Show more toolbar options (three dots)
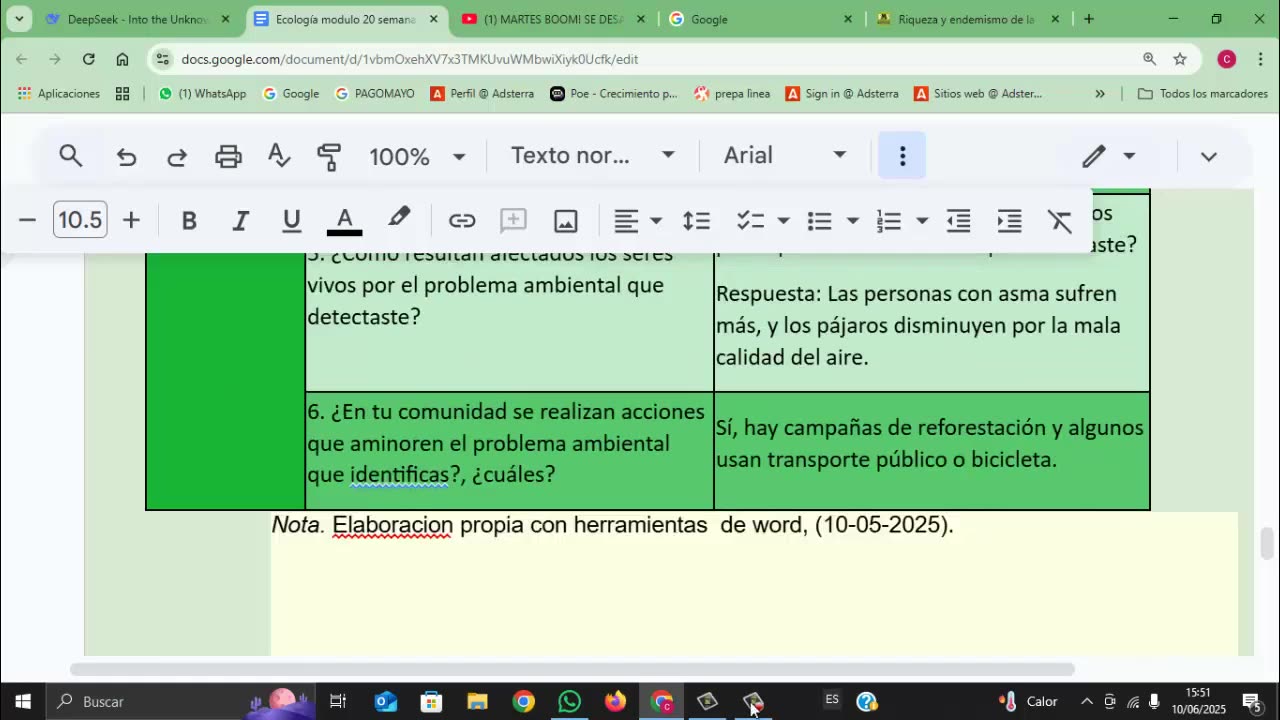The image size is (1280, 720). pos(902,156)
